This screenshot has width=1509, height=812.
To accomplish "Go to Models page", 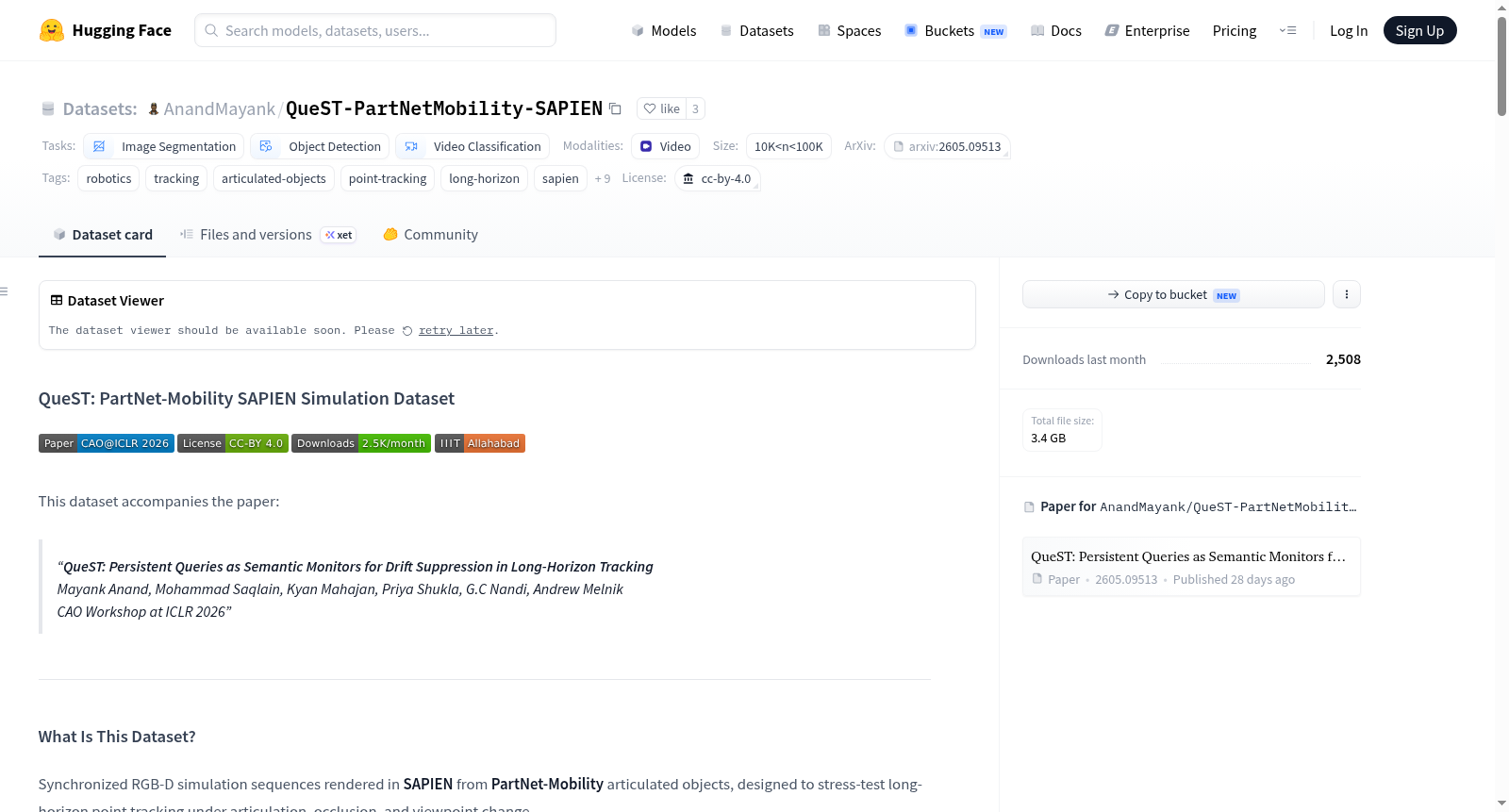I will pos(664,30).
